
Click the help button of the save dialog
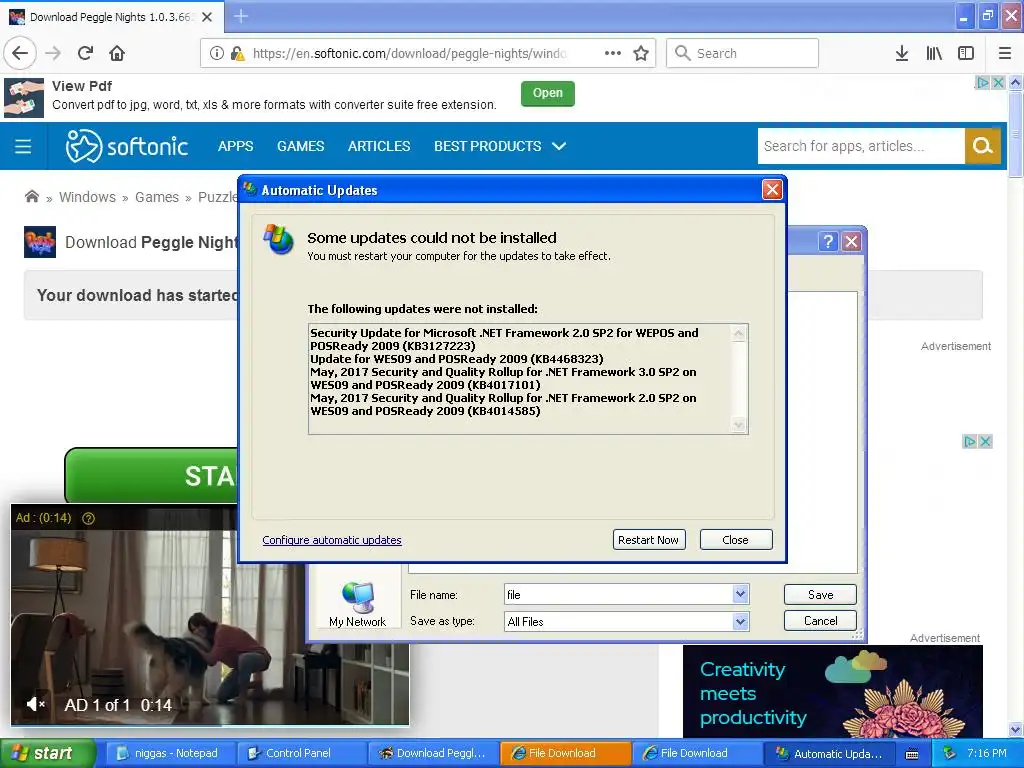[828, 242]
